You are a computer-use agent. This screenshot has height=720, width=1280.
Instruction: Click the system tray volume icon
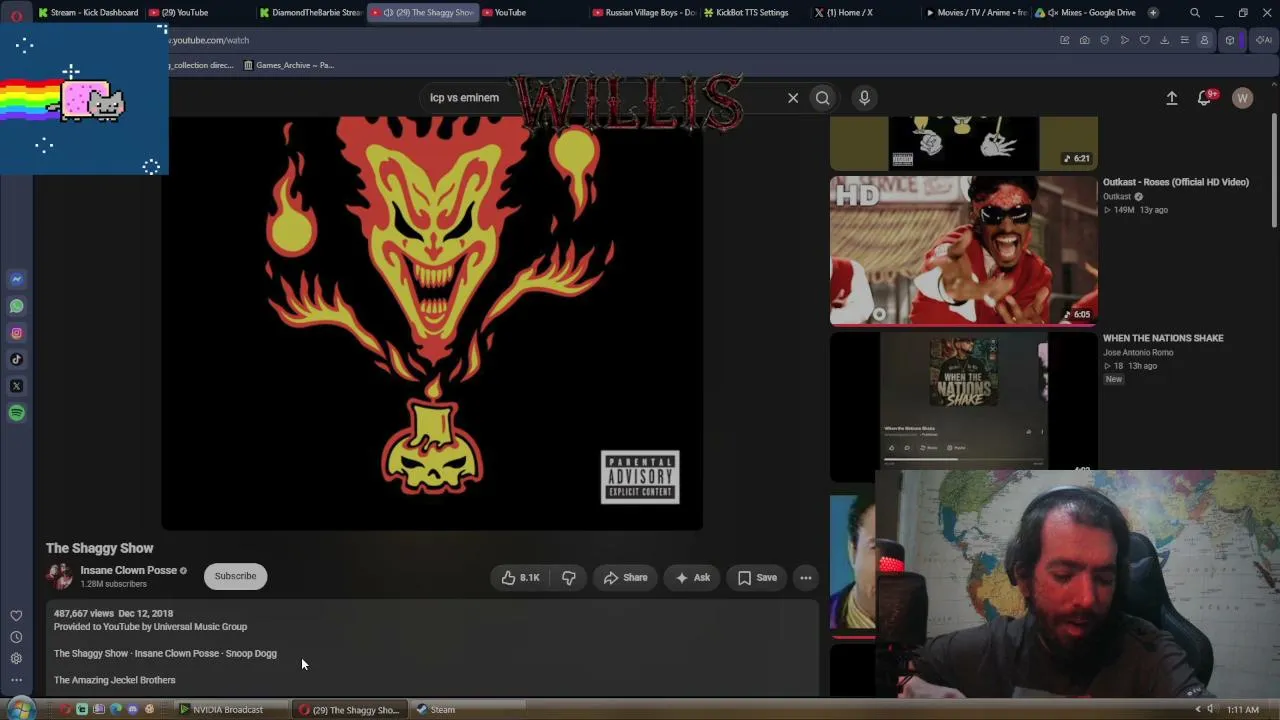click(1210, 710)
